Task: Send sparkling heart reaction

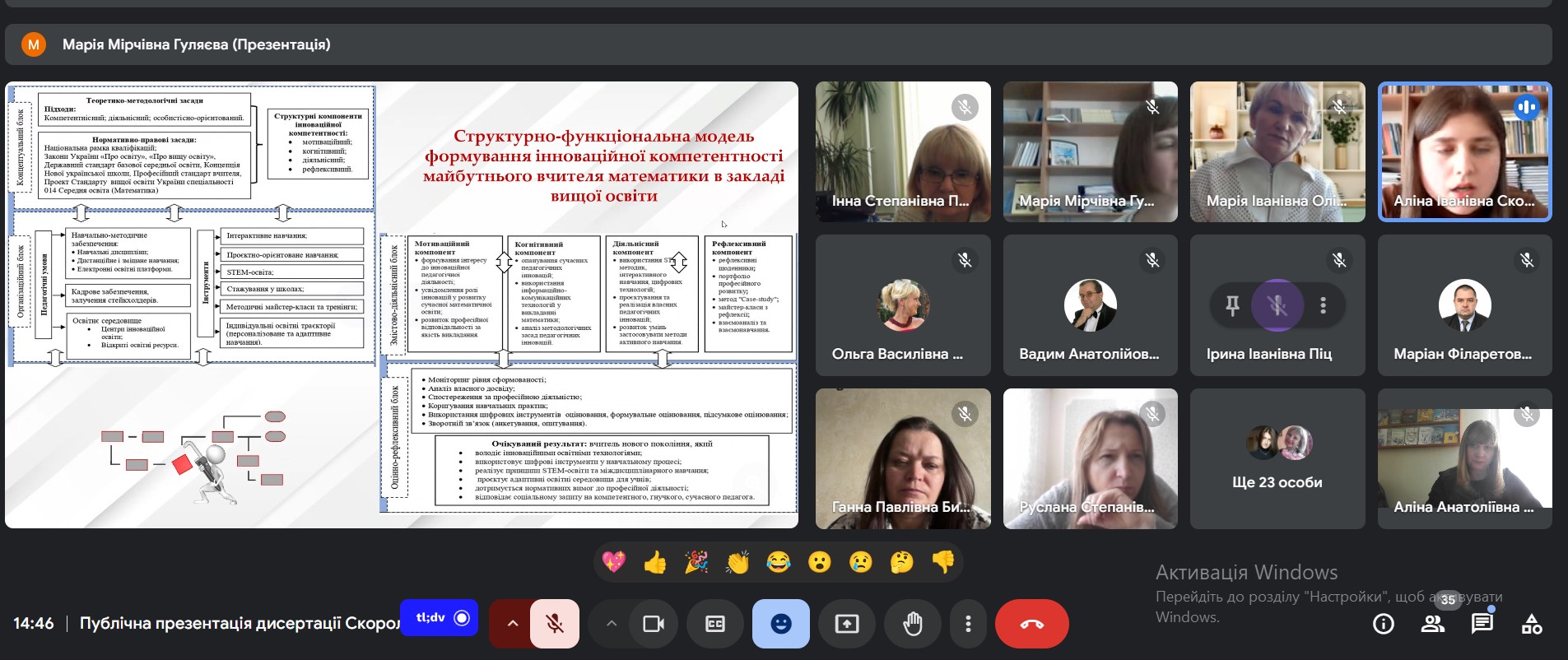Action: pyautogui.click(x=614, y=562)
